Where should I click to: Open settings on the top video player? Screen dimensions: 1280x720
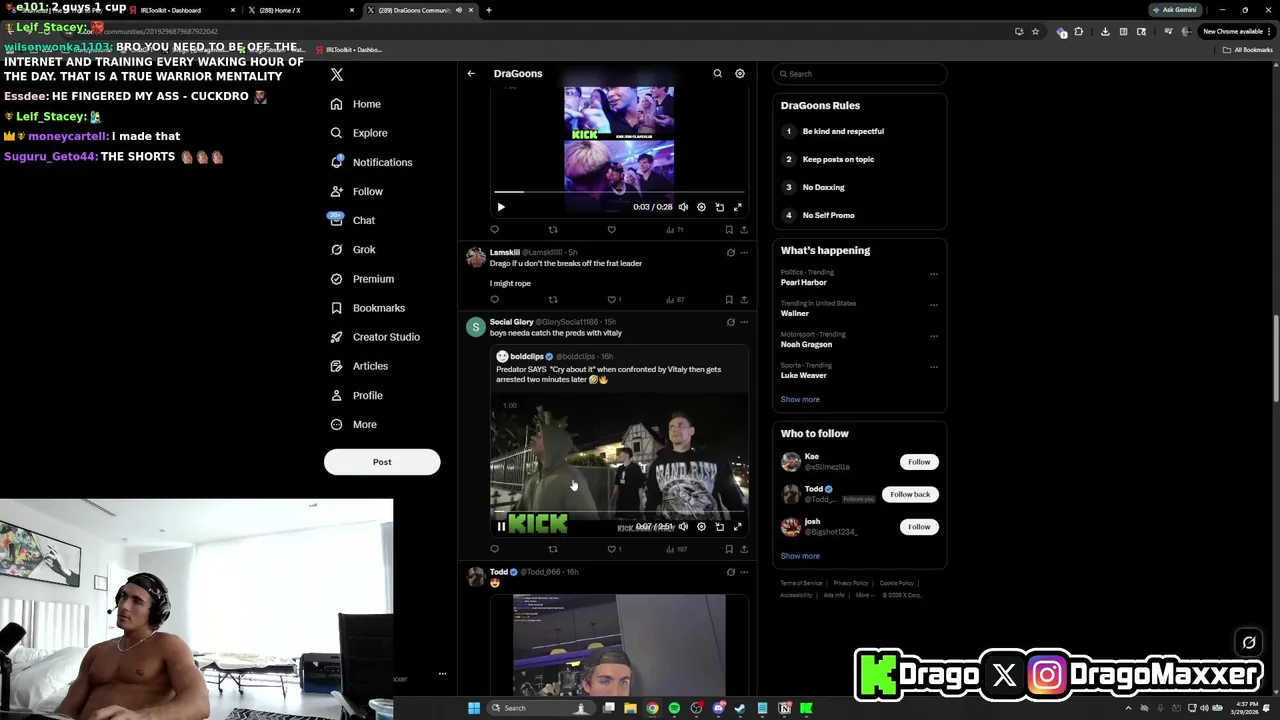(701, 207)
